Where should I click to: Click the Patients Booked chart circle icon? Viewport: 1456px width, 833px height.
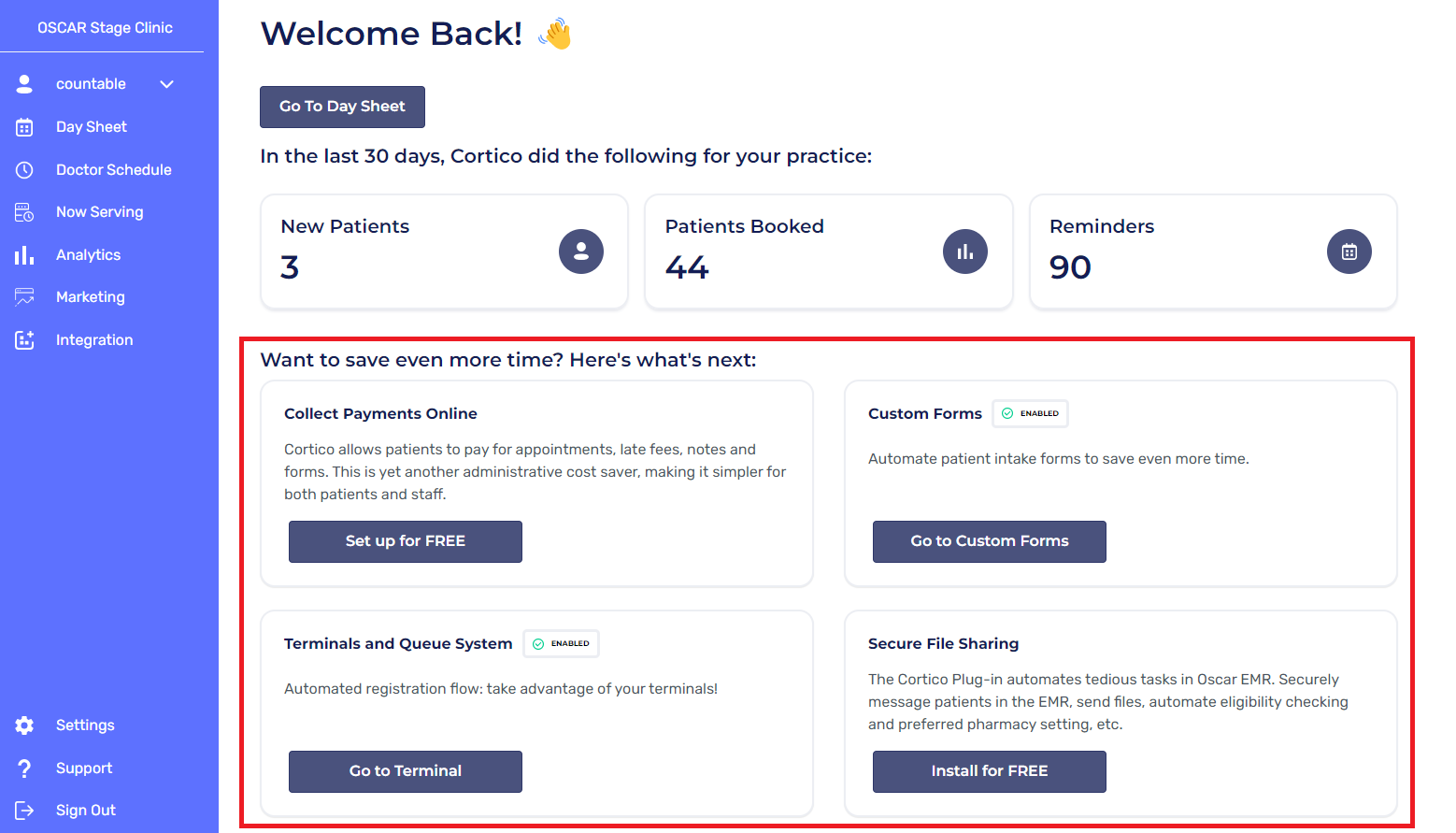click(x=964, y=251)
